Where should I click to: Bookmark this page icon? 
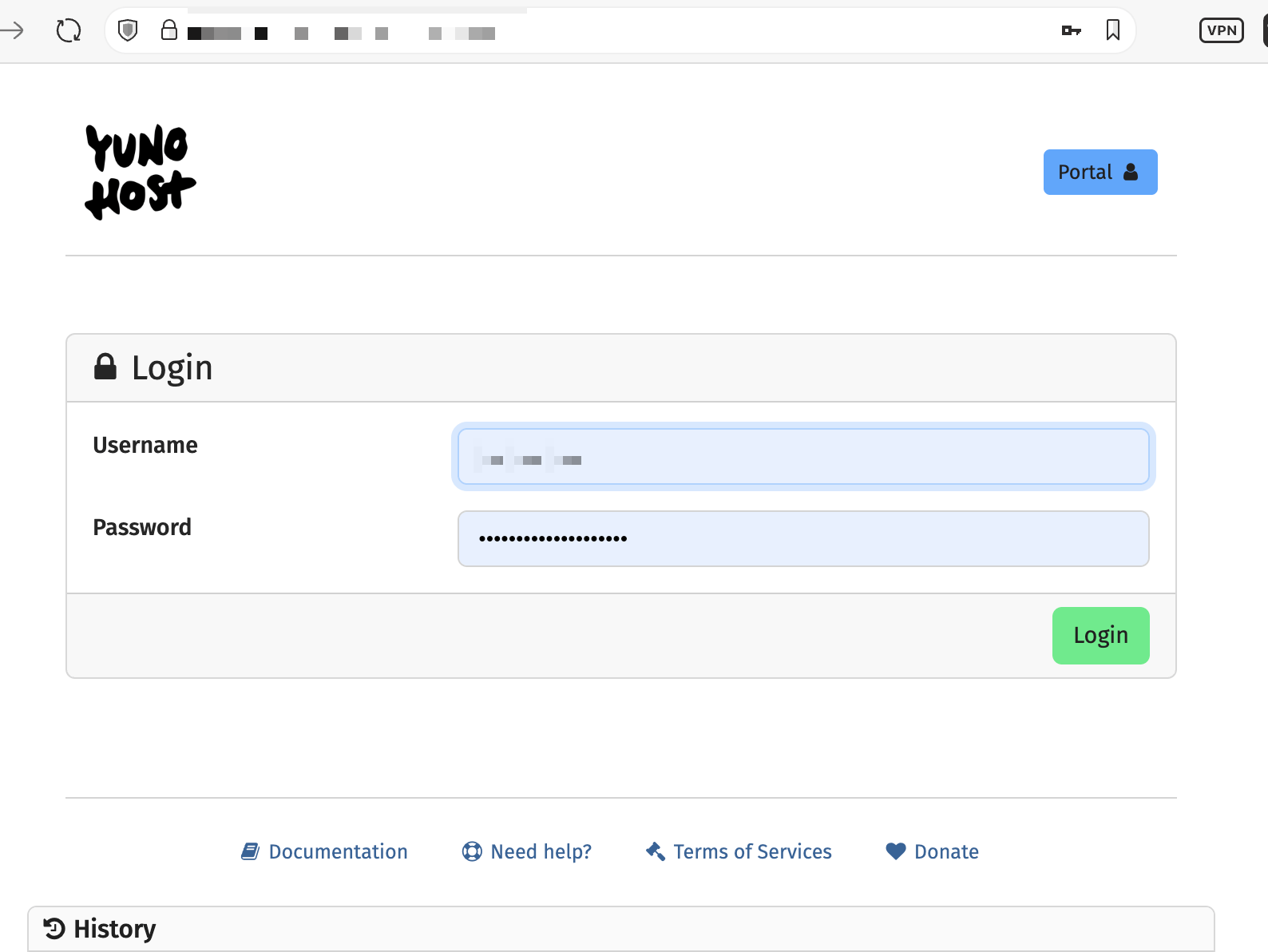(1113, 30)
